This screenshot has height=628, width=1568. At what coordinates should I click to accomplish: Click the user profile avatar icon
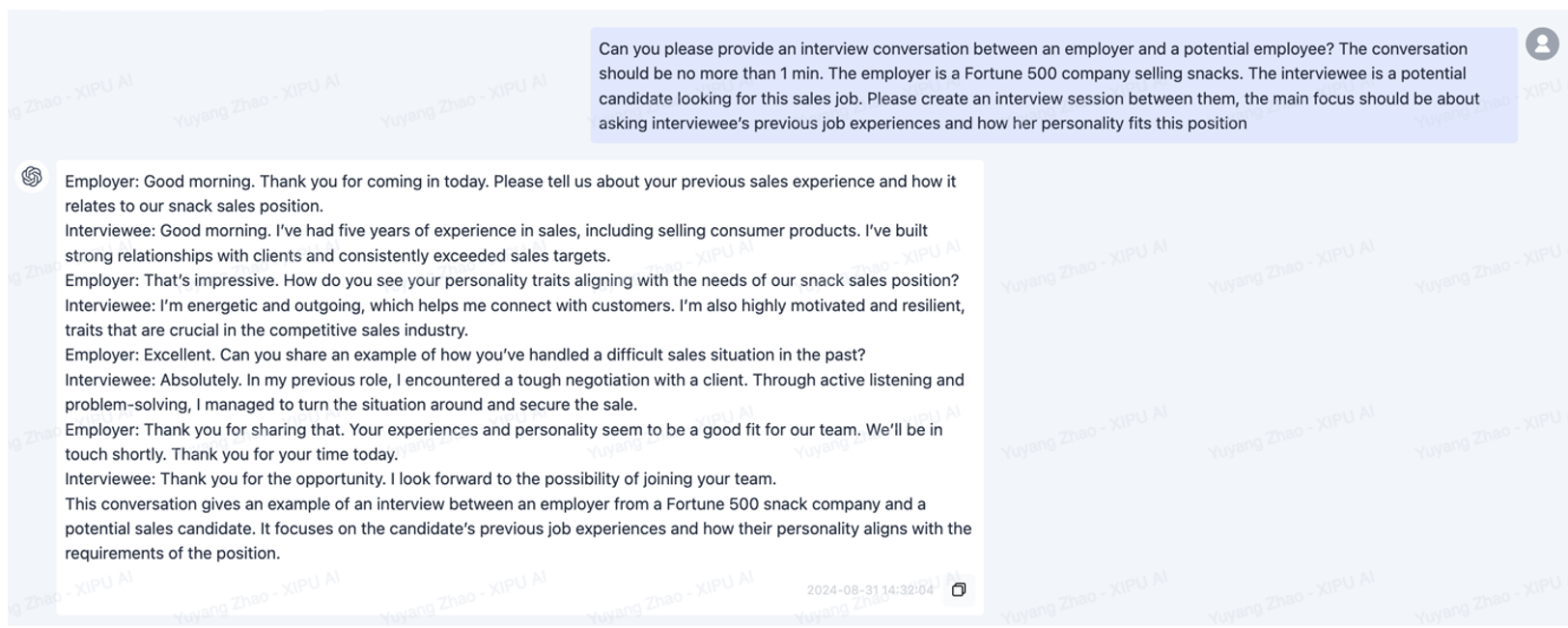(1542, 43)
